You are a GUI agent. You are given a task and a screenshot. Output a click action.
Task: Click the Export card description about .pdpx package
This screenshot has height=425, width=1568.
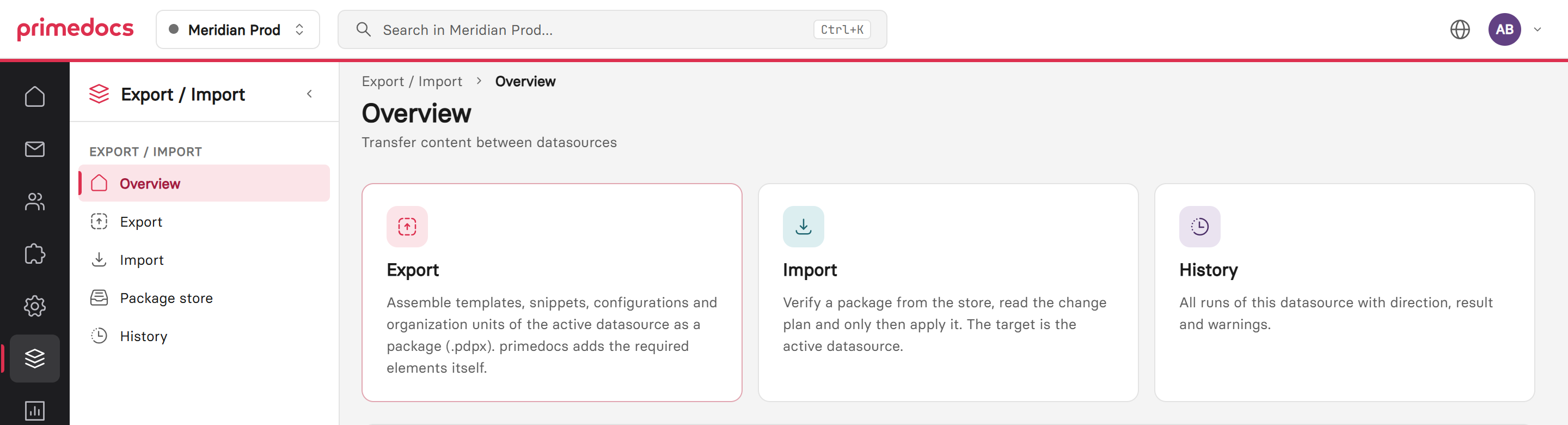(552, 336)
